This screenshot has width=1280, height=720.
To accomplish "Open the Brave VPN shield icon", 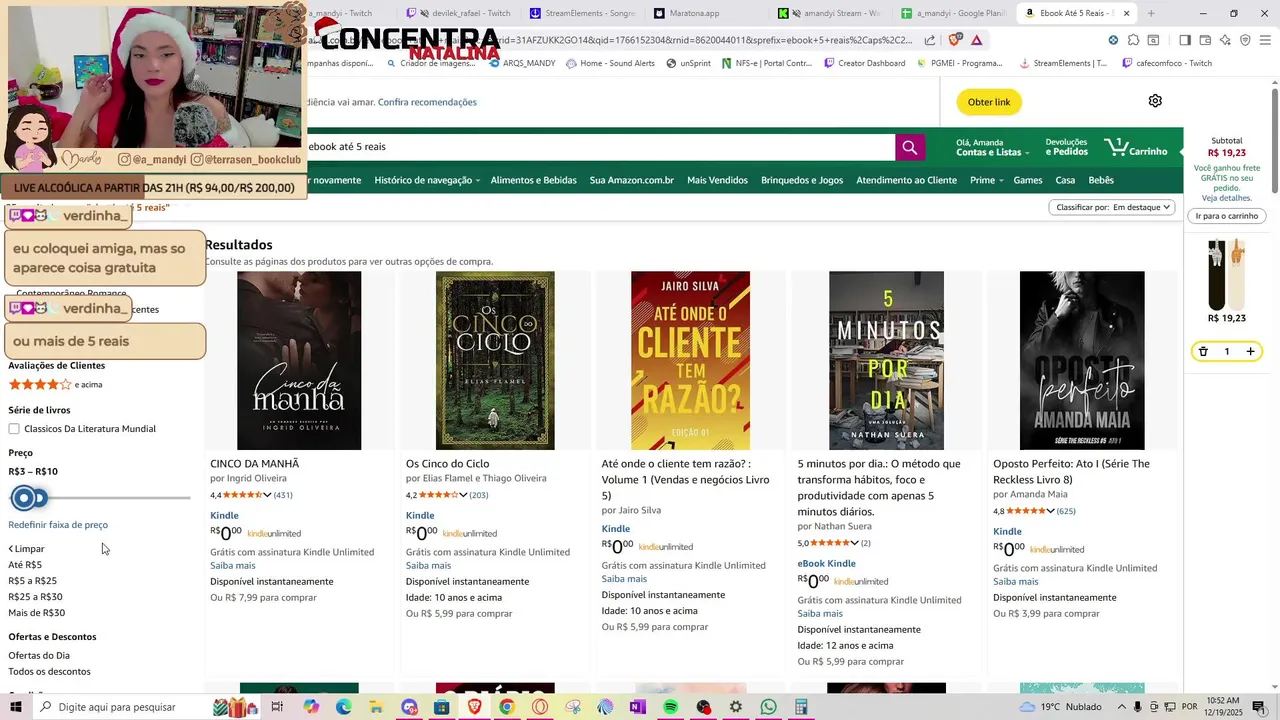I will click(x=1245, y=40).
